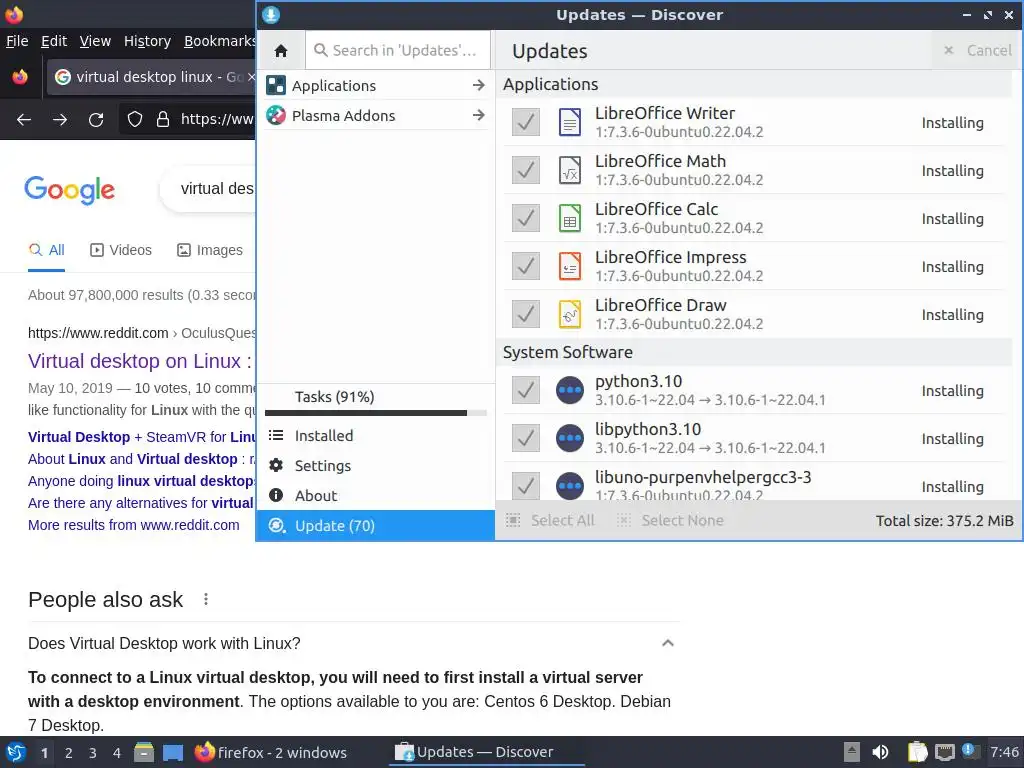This screenshot has width=1024, height=768.
Task: Toggle the python3.10 checkbox
Action: [x=526, y=391]
